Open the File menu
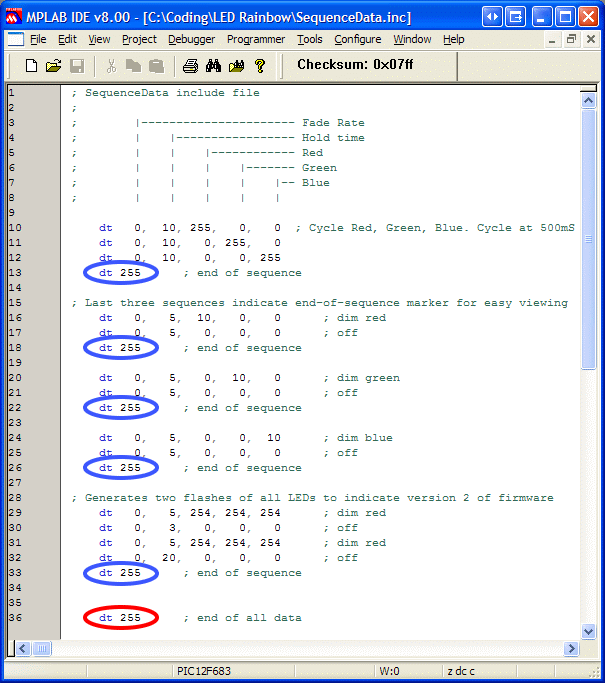 point(38,39)
